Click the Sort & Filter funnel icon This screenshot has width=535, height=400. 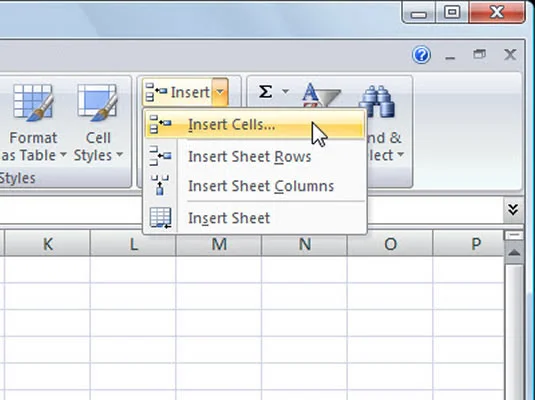point(321,96)
